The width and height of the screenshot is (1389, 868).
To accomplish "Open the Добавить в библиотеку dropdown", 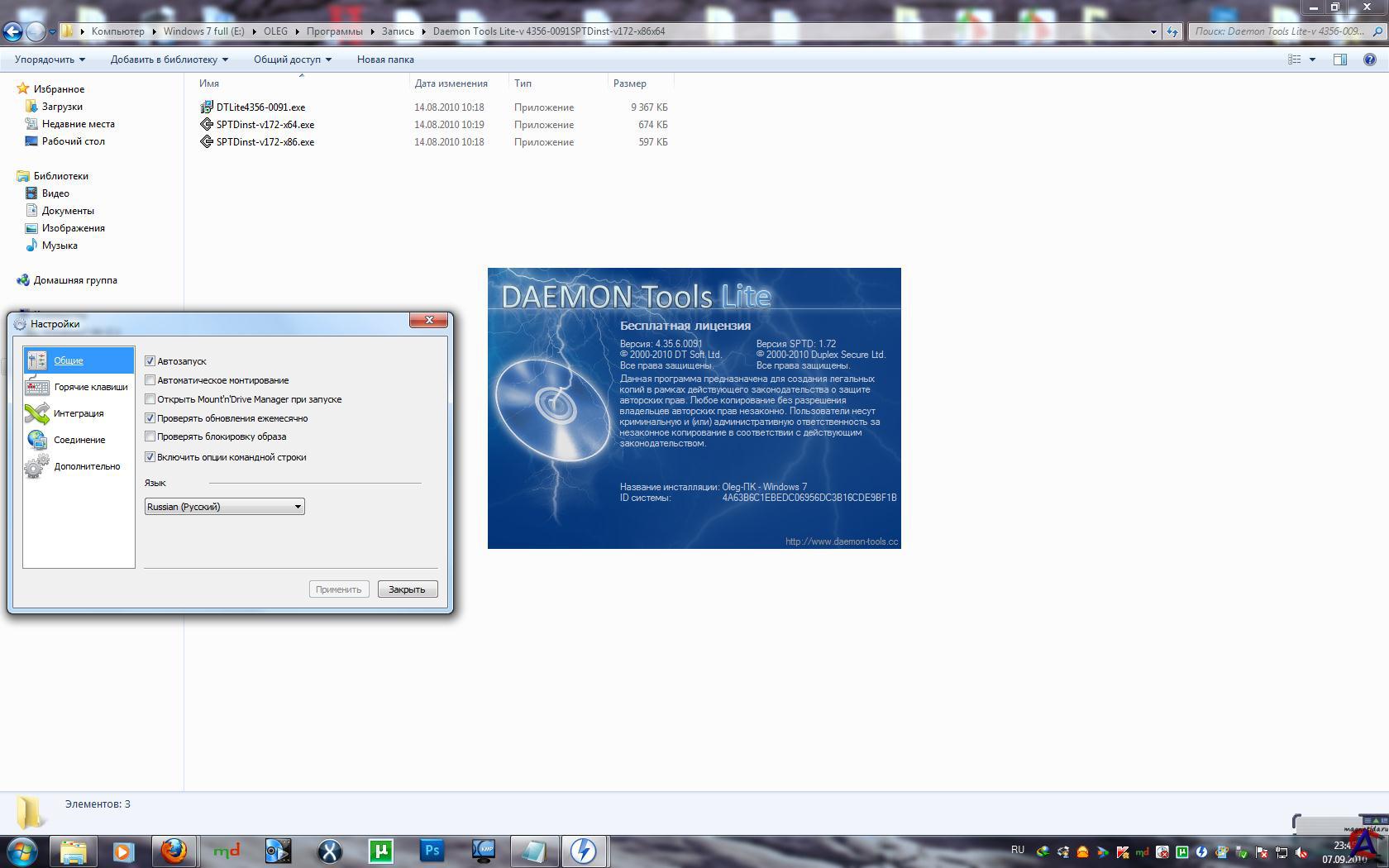I will coord(169,60).
